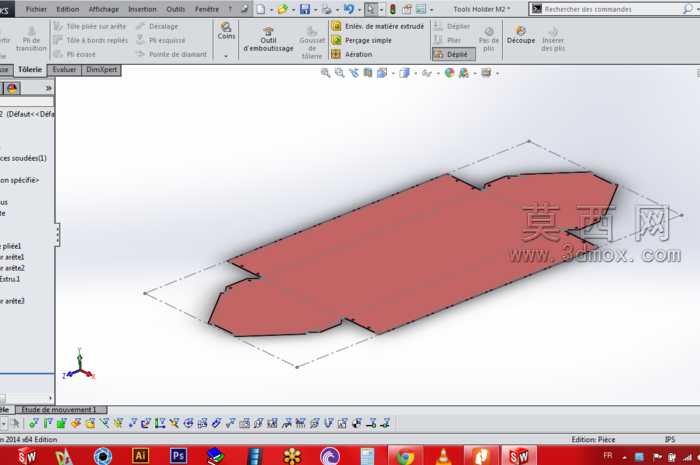The image size is (700, 465).
Task: Click the Select cursor tool icon
Action: point(371,9)
